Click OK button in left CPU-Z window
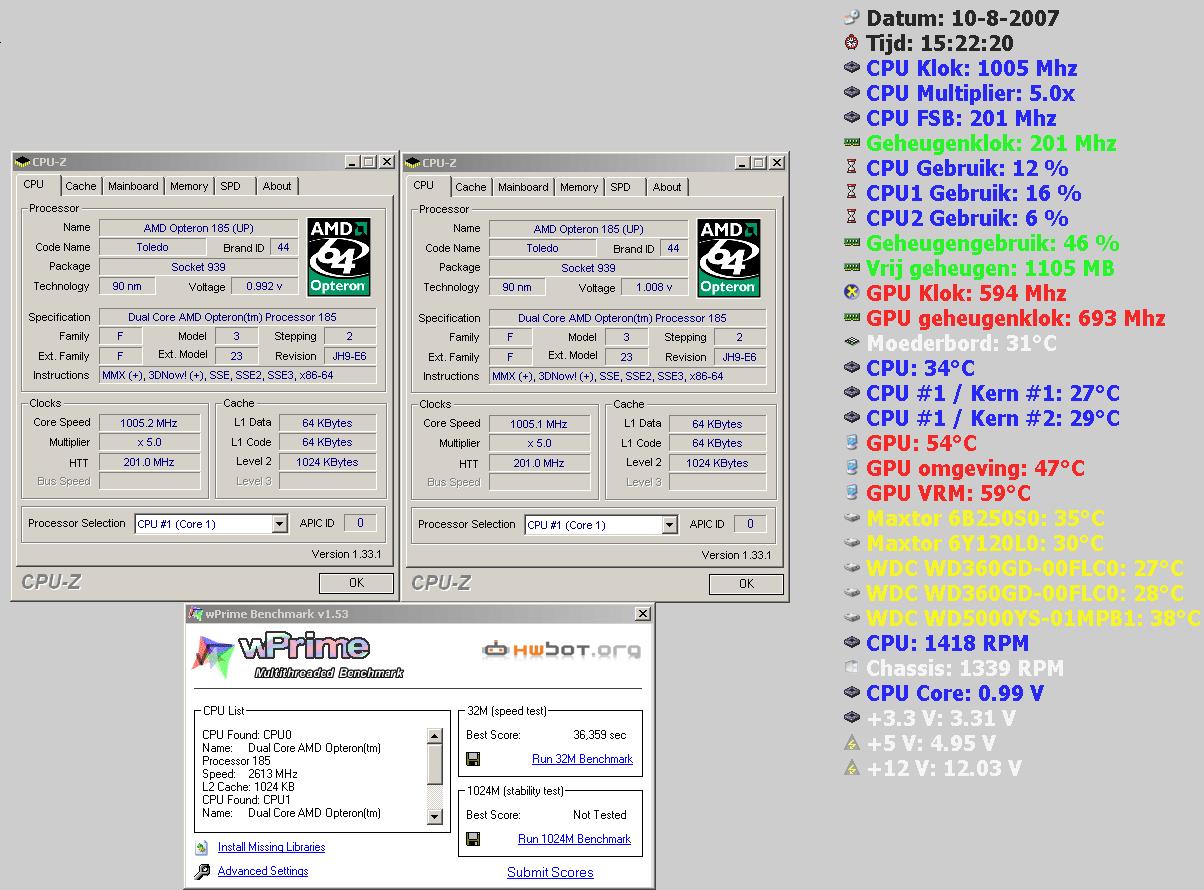The height and width of the screenshot is (890, 1204). point(356,583)
